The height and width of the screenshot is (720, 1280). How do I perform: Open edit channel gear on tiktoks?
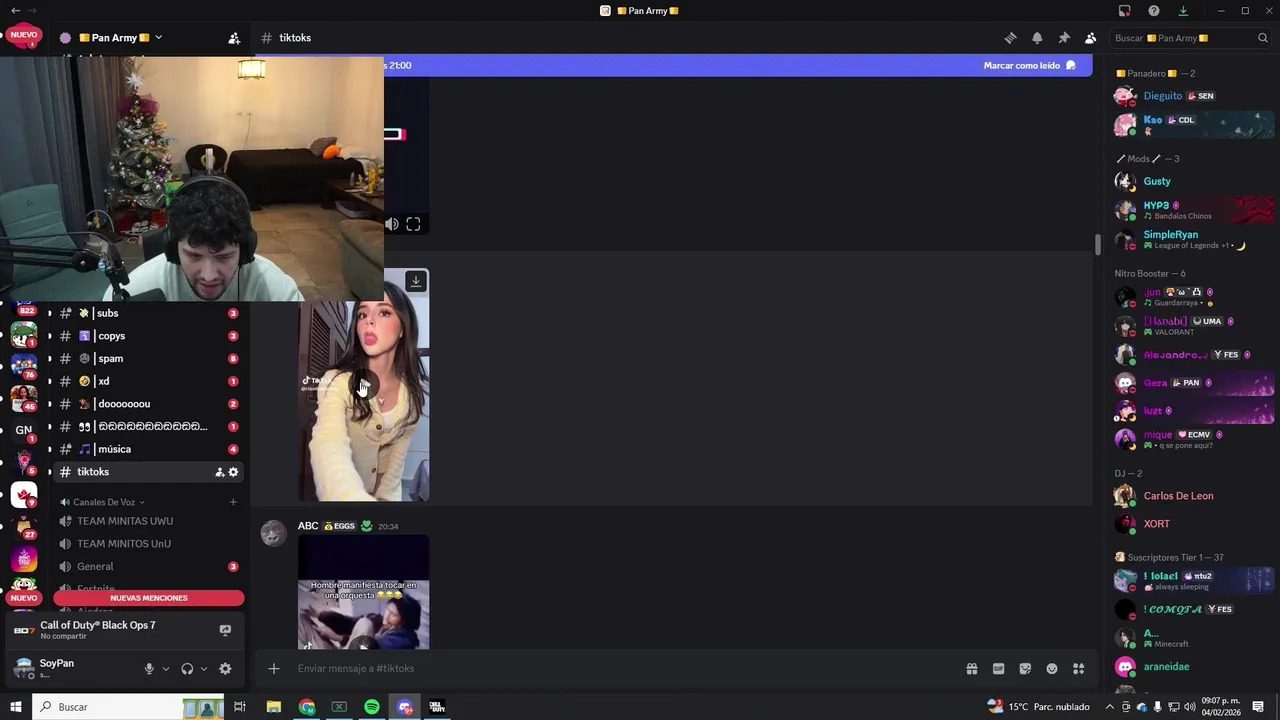click(234, 472)
